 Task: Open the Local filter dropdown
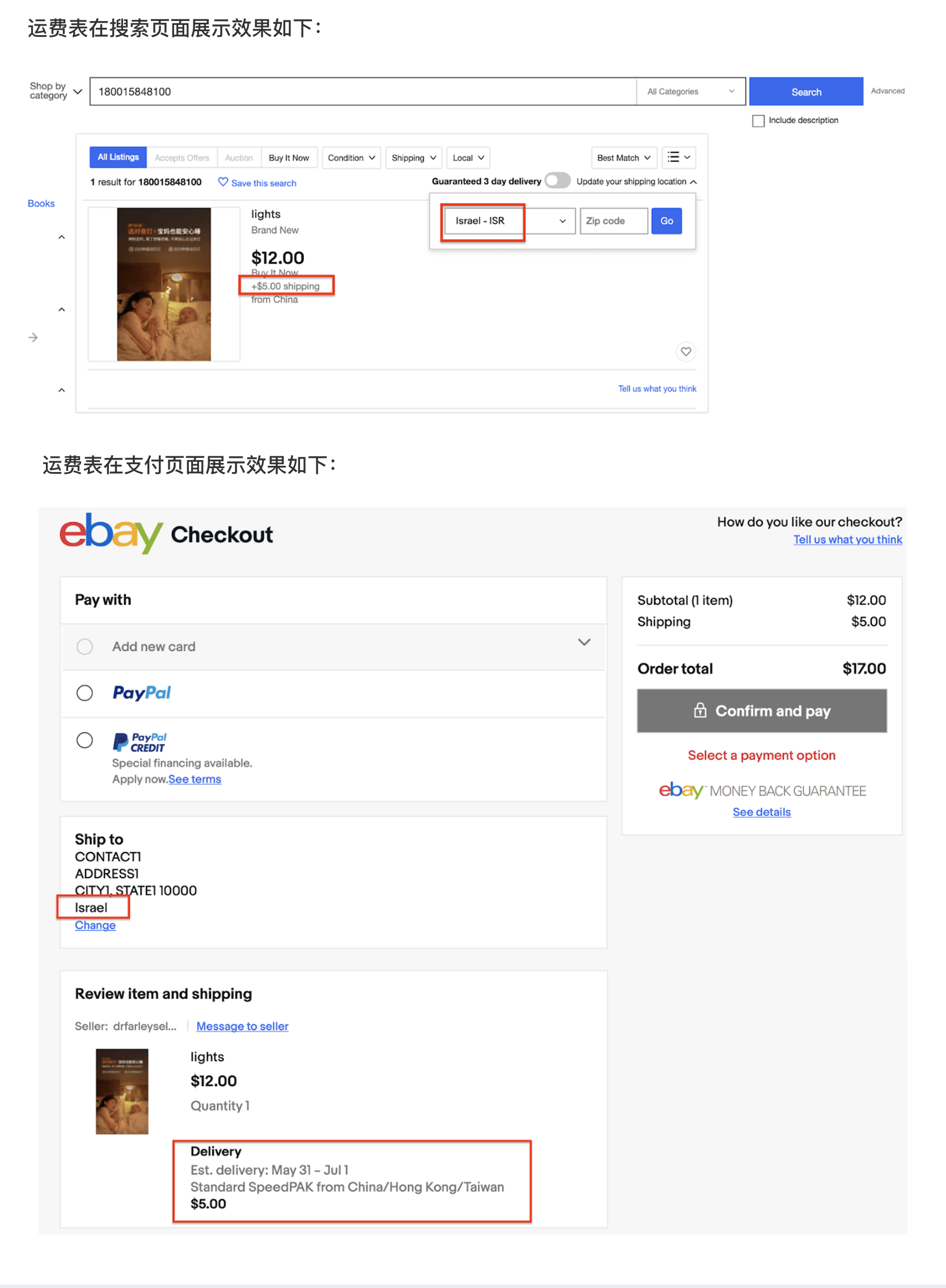[x=468, y=158]
